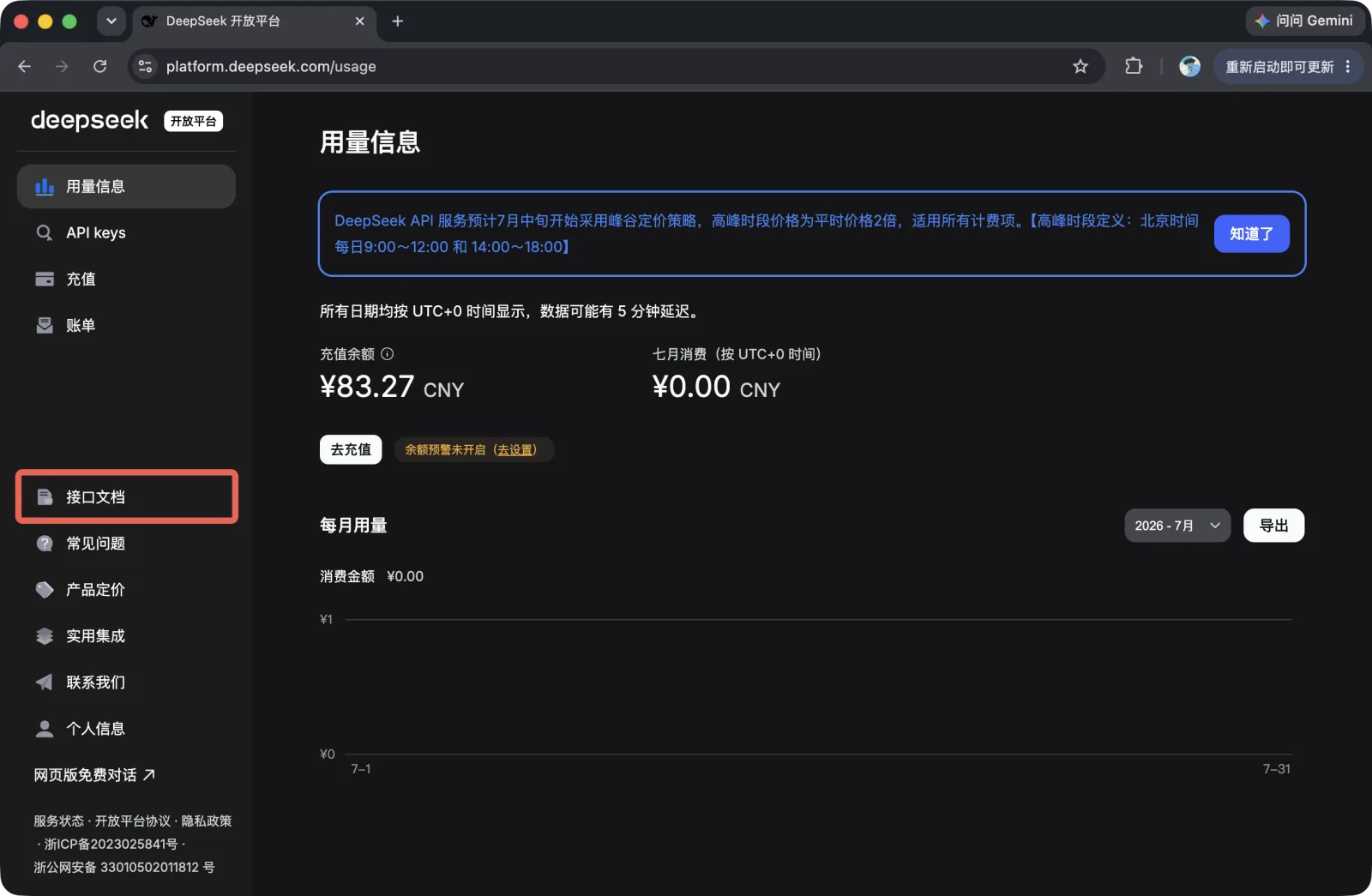Viewport: 1372px width, 896px height.
Task: Click the person icon beside 个人信息
Action: click(45, 728)
